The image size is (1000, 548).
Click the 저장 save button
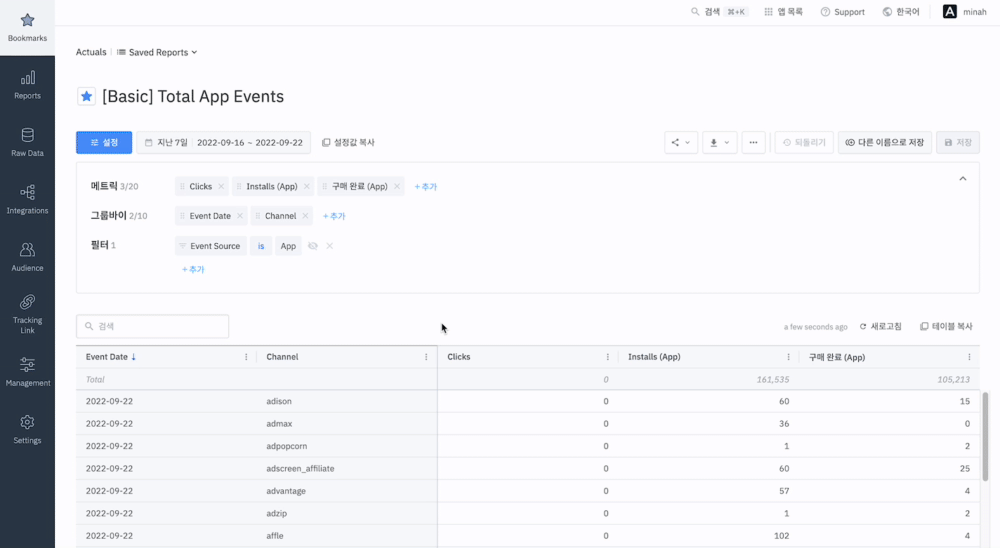click(x=958, y=142)
